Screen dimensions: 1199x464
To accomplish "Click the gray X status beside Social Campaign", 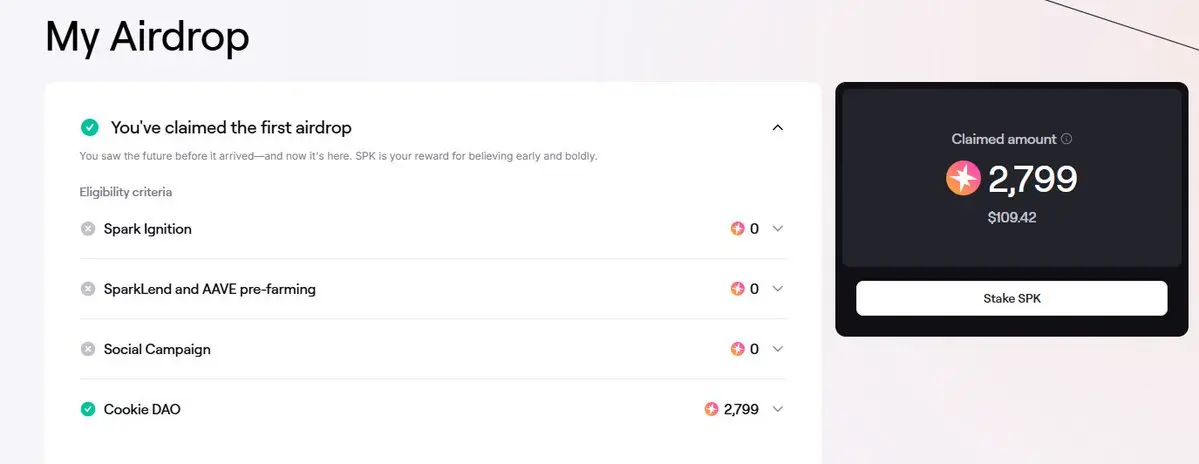I will [x=88, y=349].
